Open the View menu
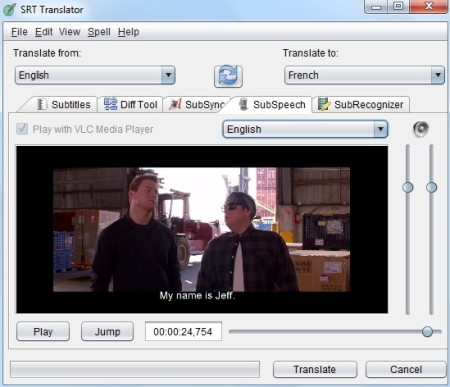The width and height of the screenshot is (450, 387). coord(70,32)
